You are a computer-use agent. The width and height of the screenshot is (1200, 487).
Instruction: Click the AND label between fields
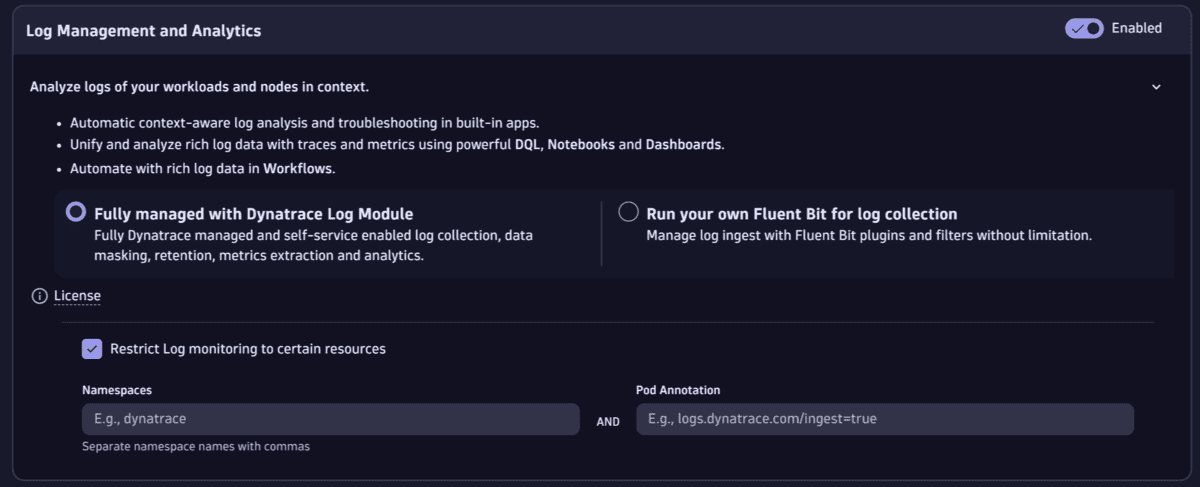click(x=608, y=422)
